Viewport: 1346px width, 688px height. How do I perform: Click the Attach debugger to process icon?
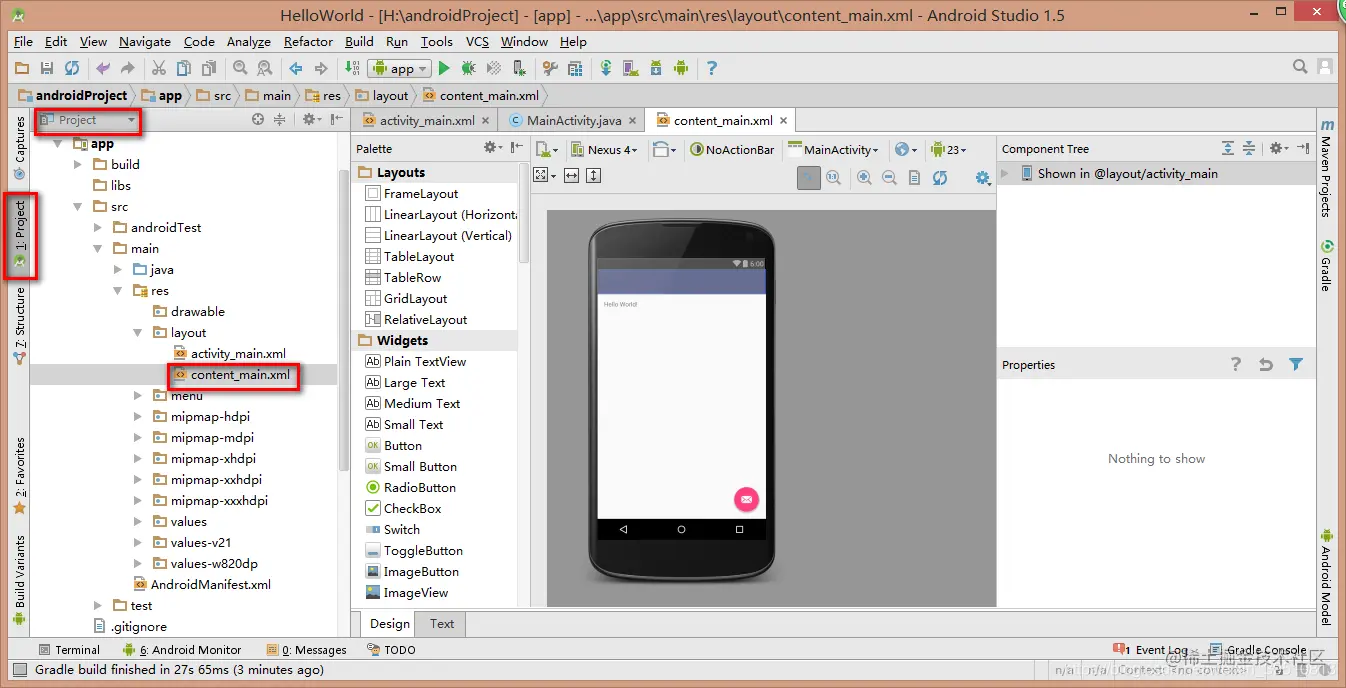[519, 69]
